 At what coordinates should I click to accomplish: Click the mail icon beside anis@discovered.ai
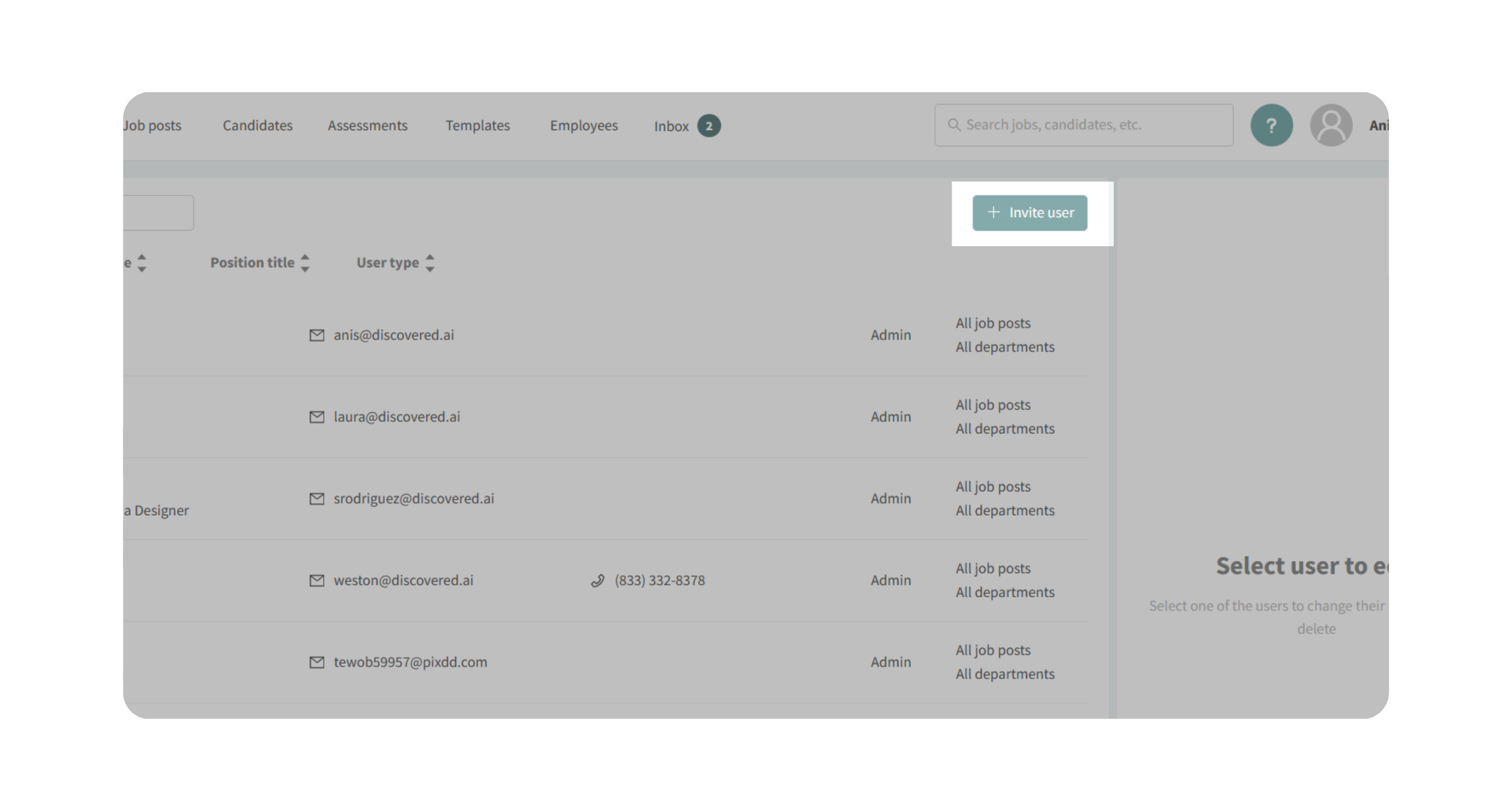click(x=317, y=335)
